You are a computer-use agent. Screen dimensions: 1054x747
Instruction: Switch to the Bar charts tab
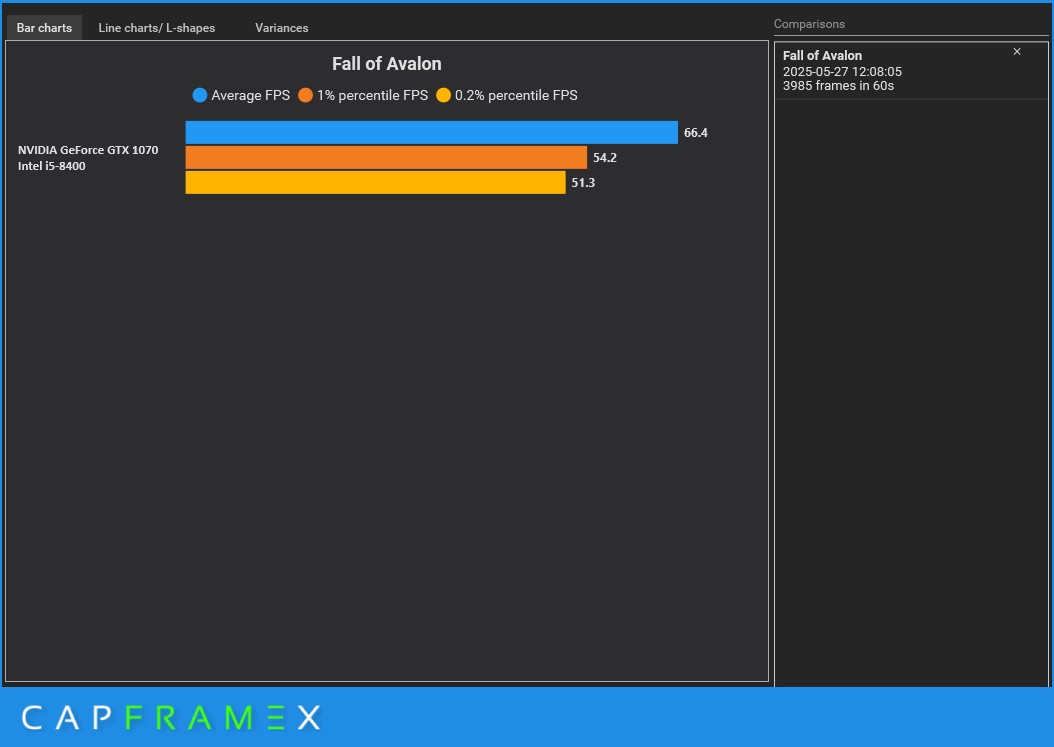[44, 28]
